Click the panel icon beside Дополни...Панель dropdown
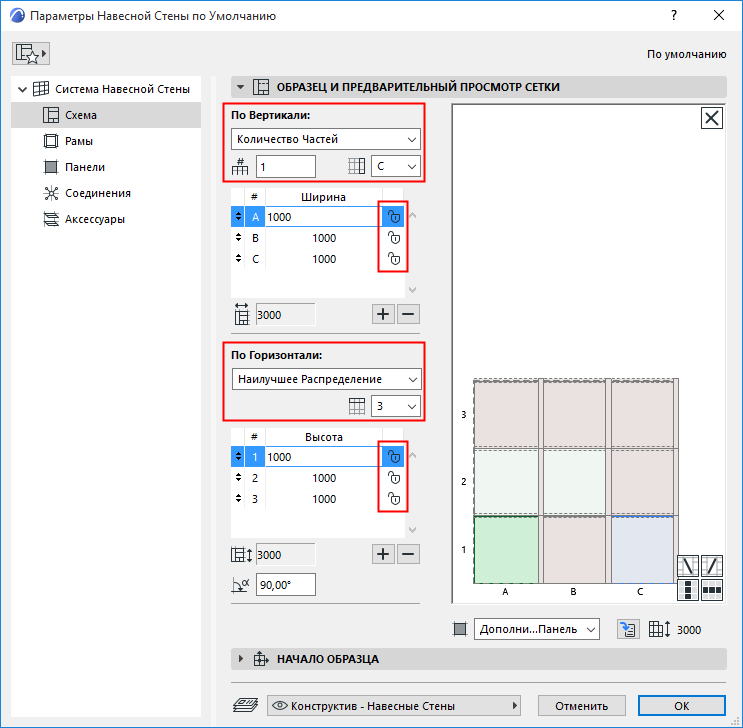The width and height of the screenshot is (743, 728). (x=460, y=629)
